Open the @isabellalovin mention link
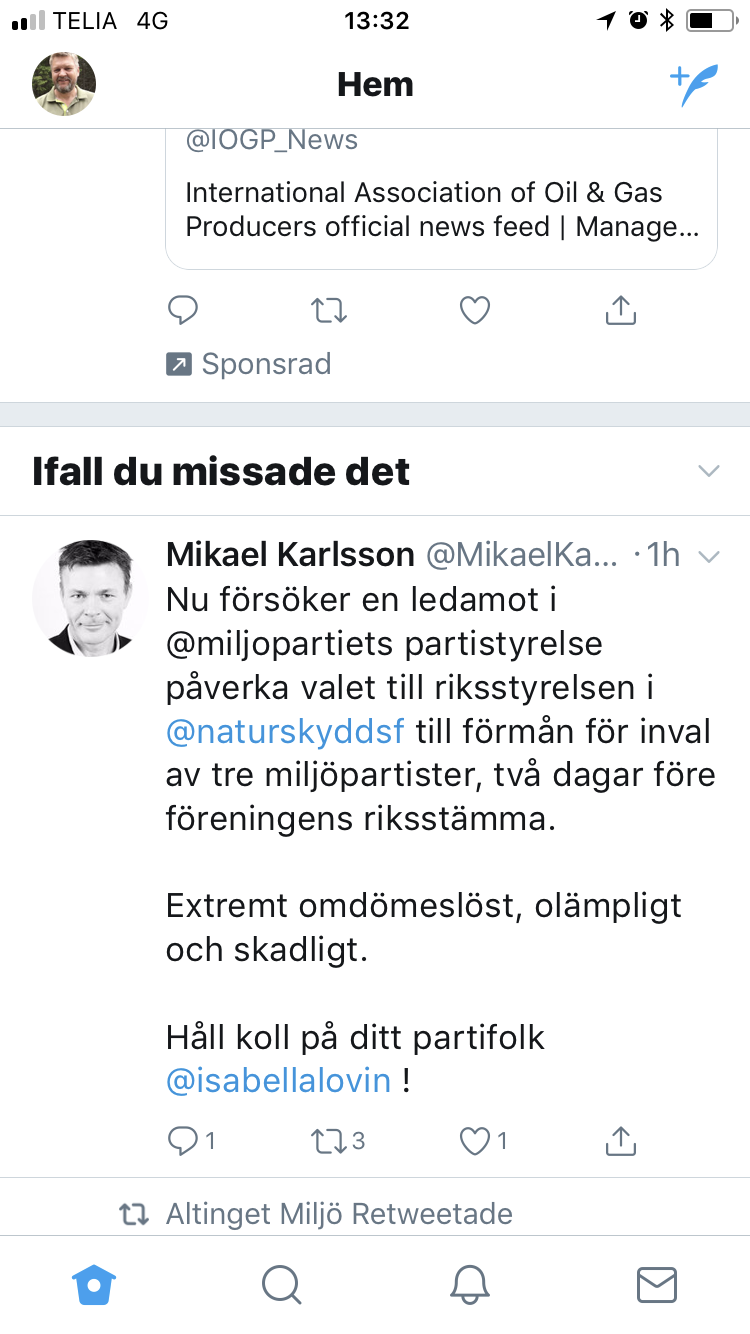Screen dimensions: 750x1334 [x=279, y=1081]
